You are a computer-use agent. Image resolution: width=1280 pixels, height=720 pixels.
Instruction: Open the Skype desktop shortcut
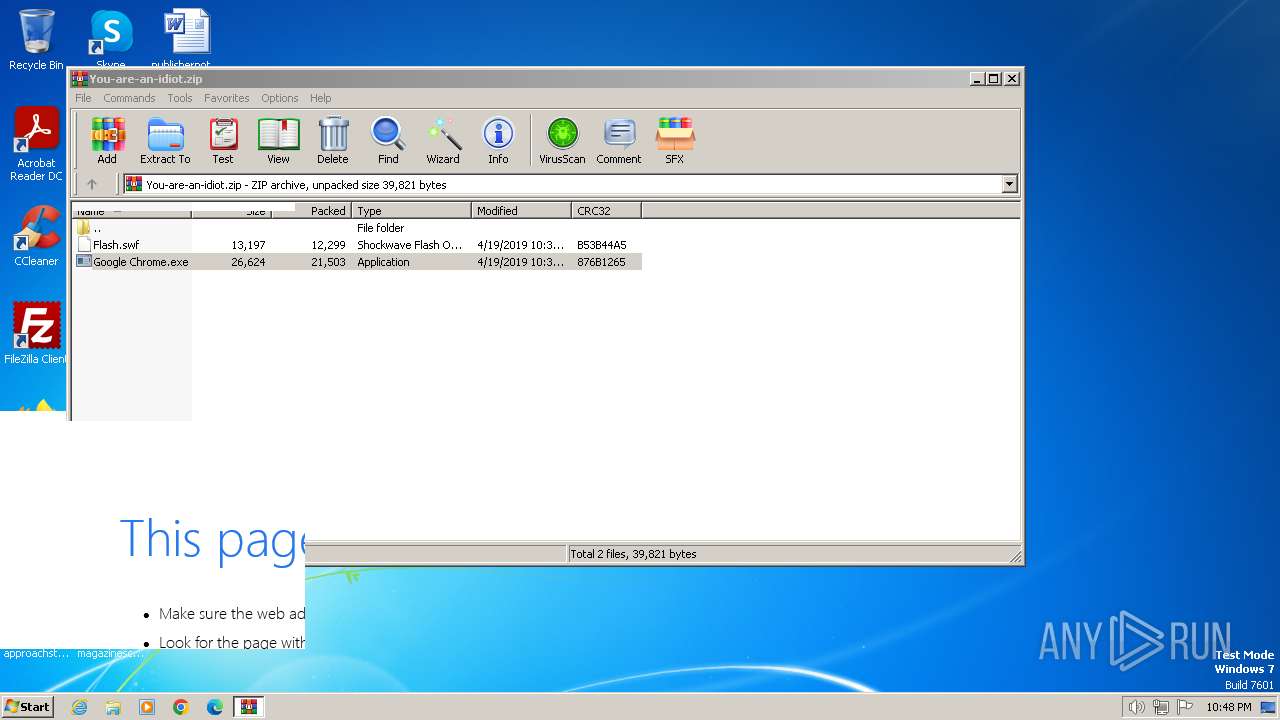coord(110,40)
